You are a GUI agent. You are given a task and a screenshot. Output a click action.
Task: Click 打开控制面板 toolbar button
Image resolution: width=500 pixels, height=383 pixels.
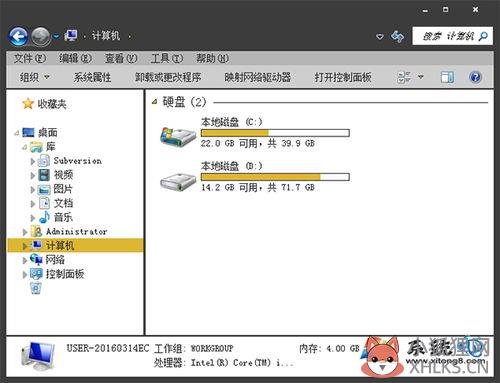pos(343,77)
